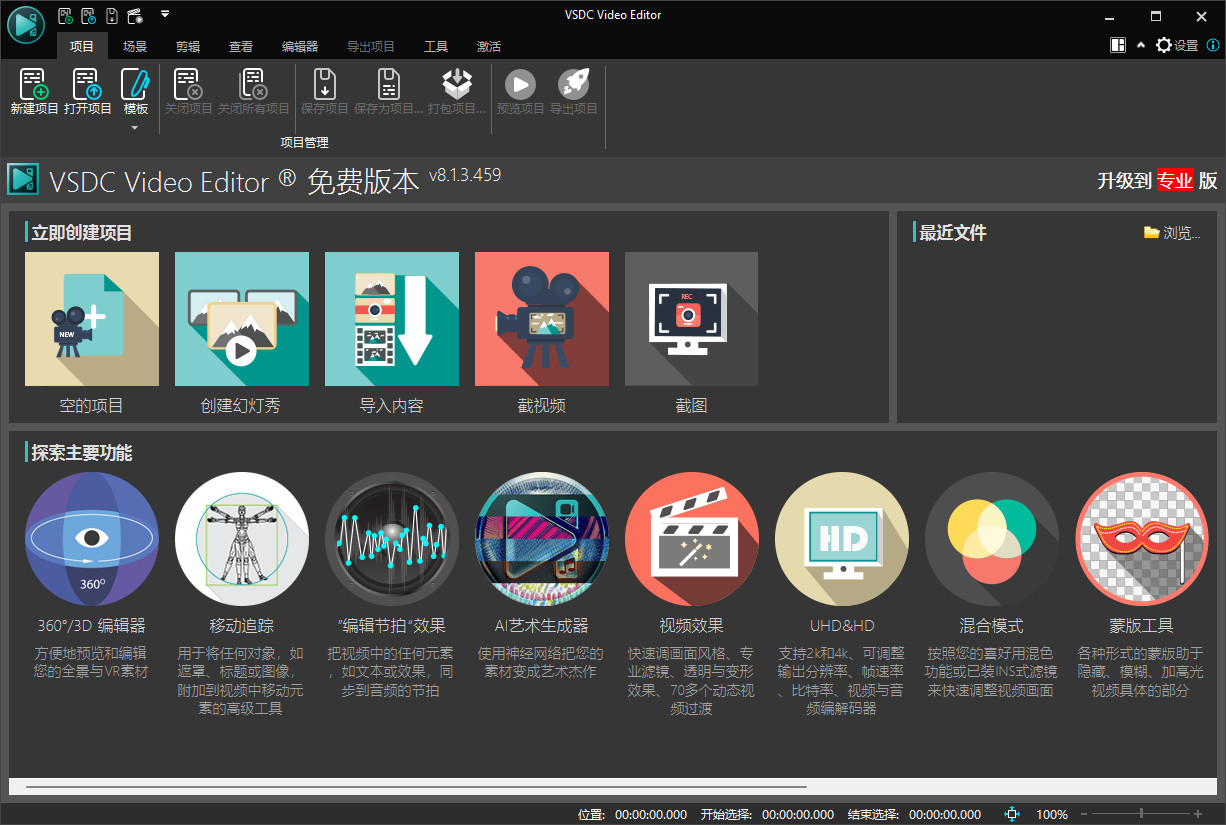This screenshot has height=825, width=1226.
Task: Switch to the 查看 tab
Action: point(241,46)
